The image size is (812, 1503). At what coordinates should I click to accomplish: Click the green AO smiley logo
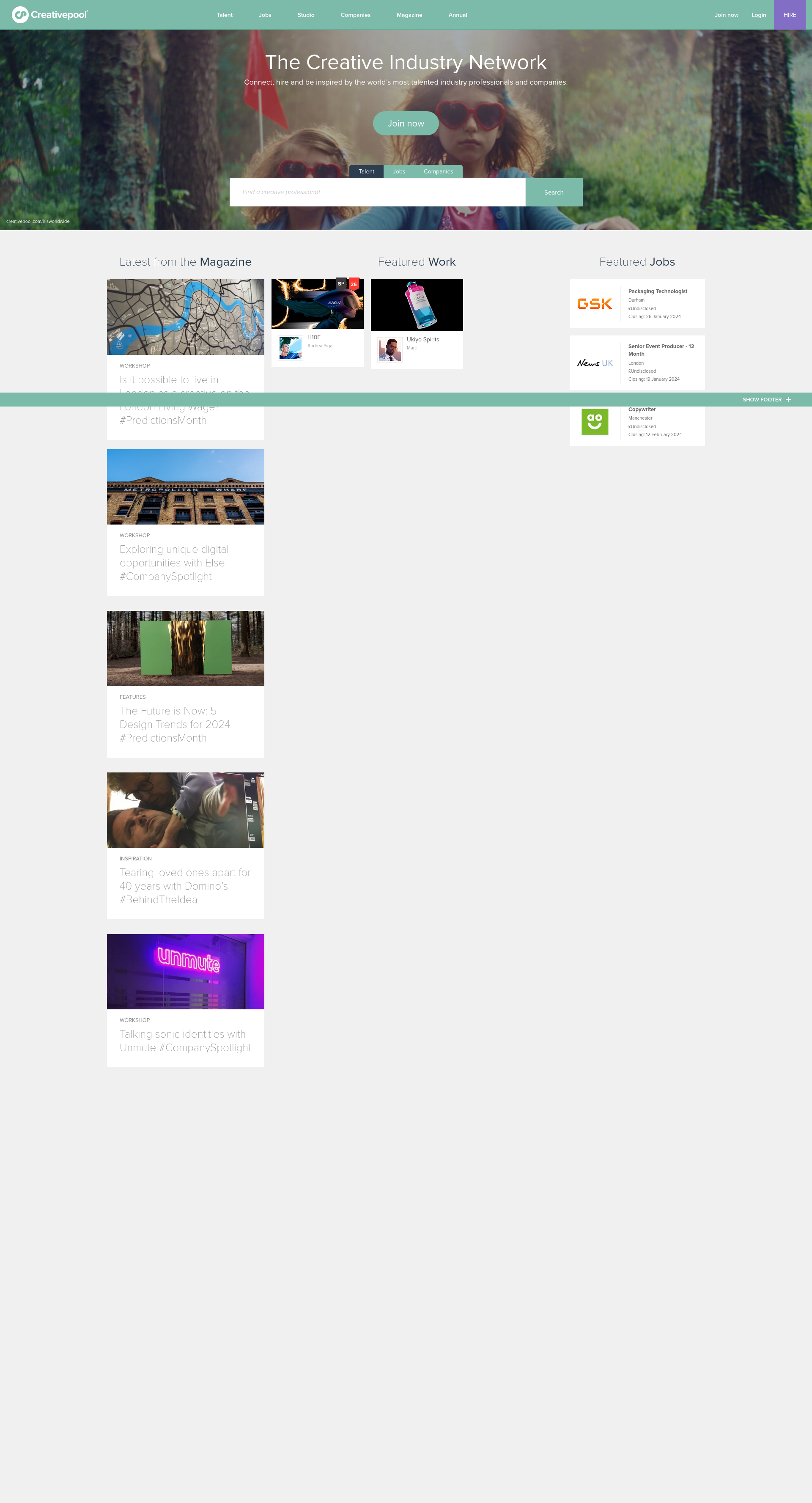(x=595, y=421)
